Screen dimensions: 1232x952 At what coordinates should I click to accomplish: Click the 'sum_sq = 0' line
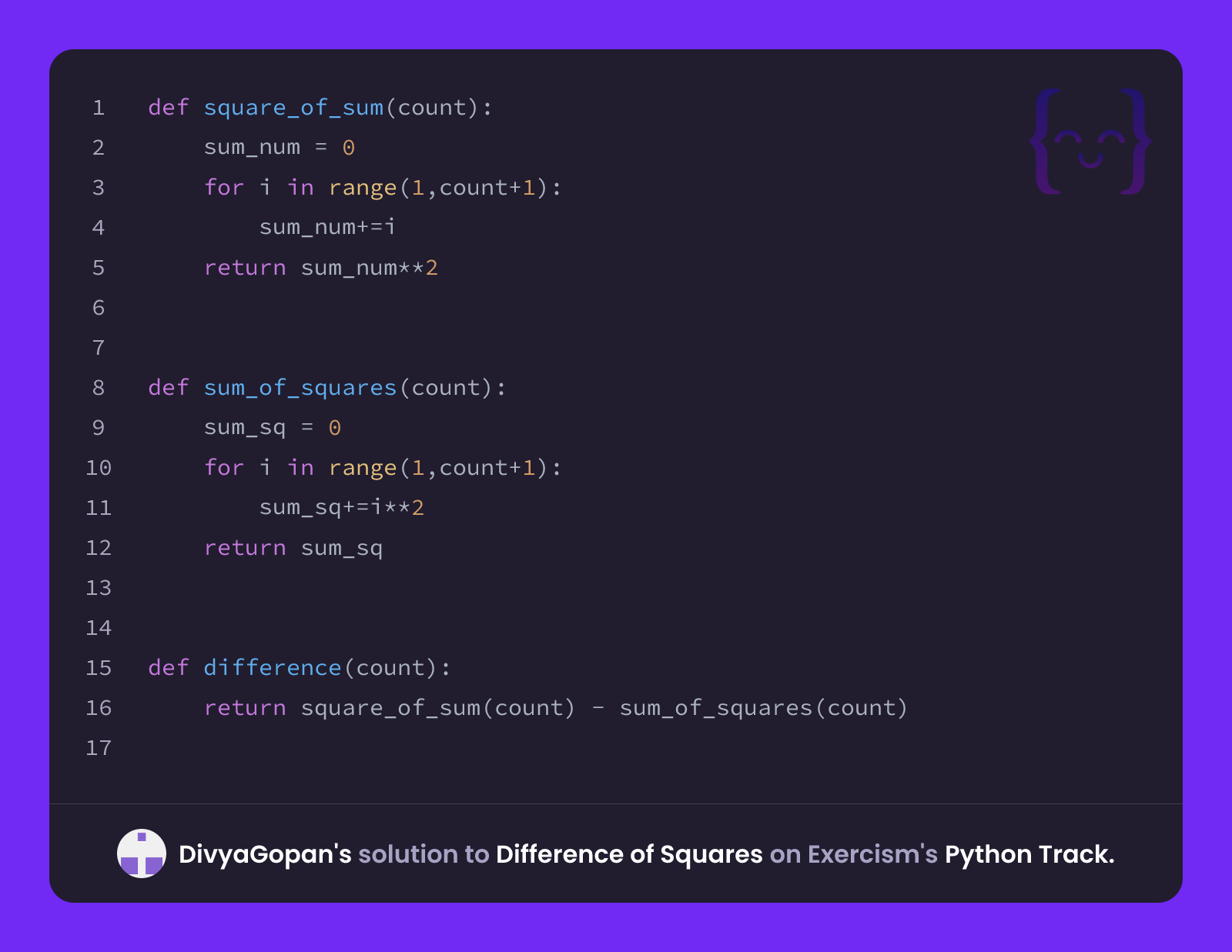coord(272,428)
